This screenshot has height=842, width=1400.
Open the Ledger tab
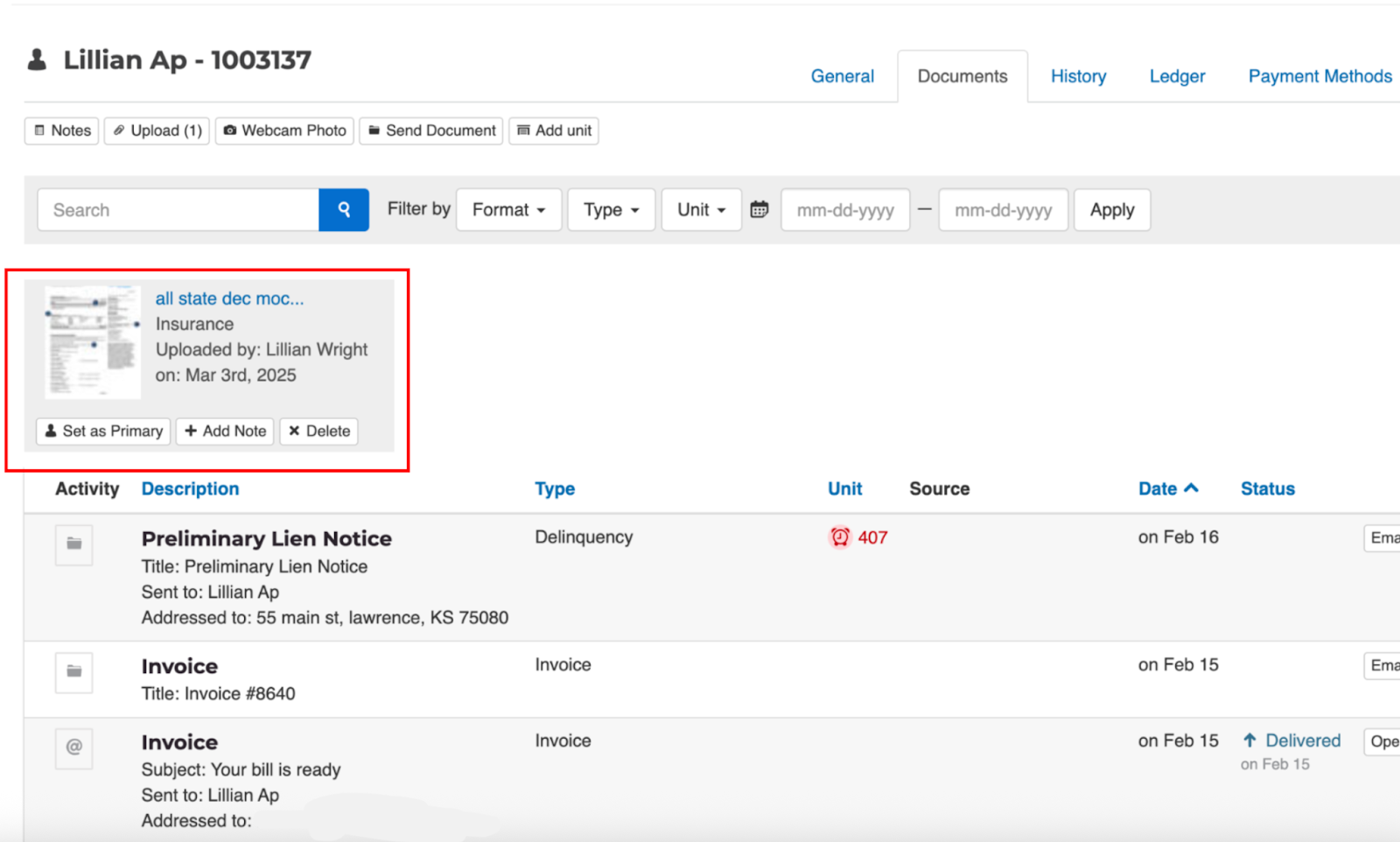(x=1177, y=76)
